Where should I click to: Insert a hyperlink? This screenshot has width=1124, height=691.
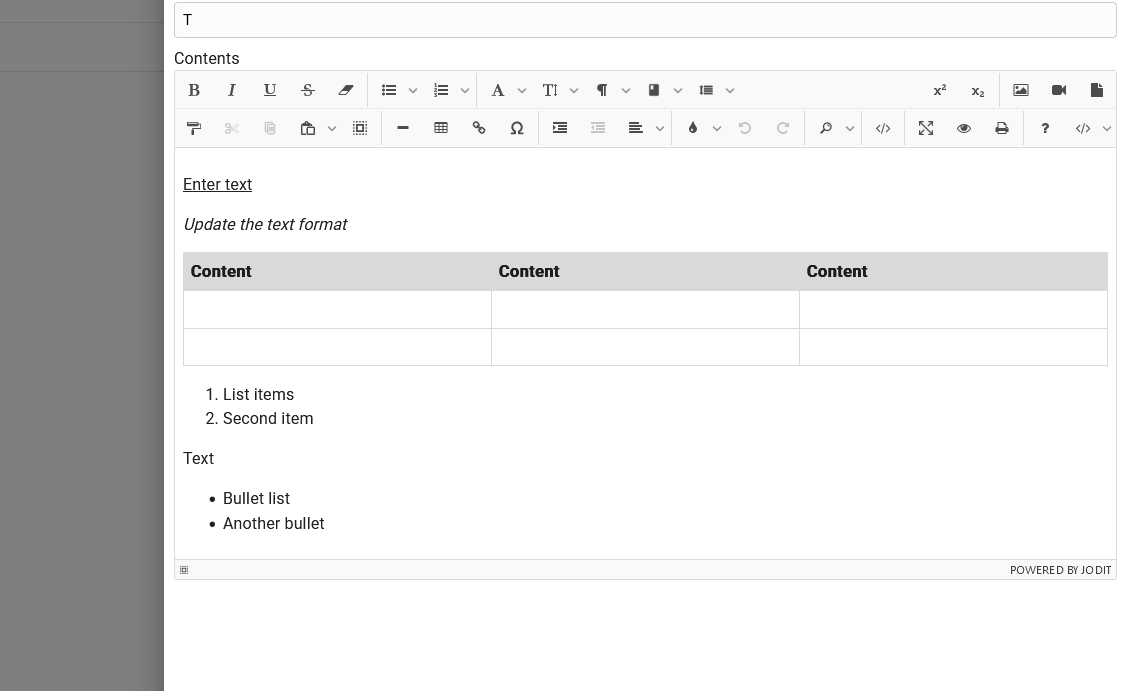(479, 128)
